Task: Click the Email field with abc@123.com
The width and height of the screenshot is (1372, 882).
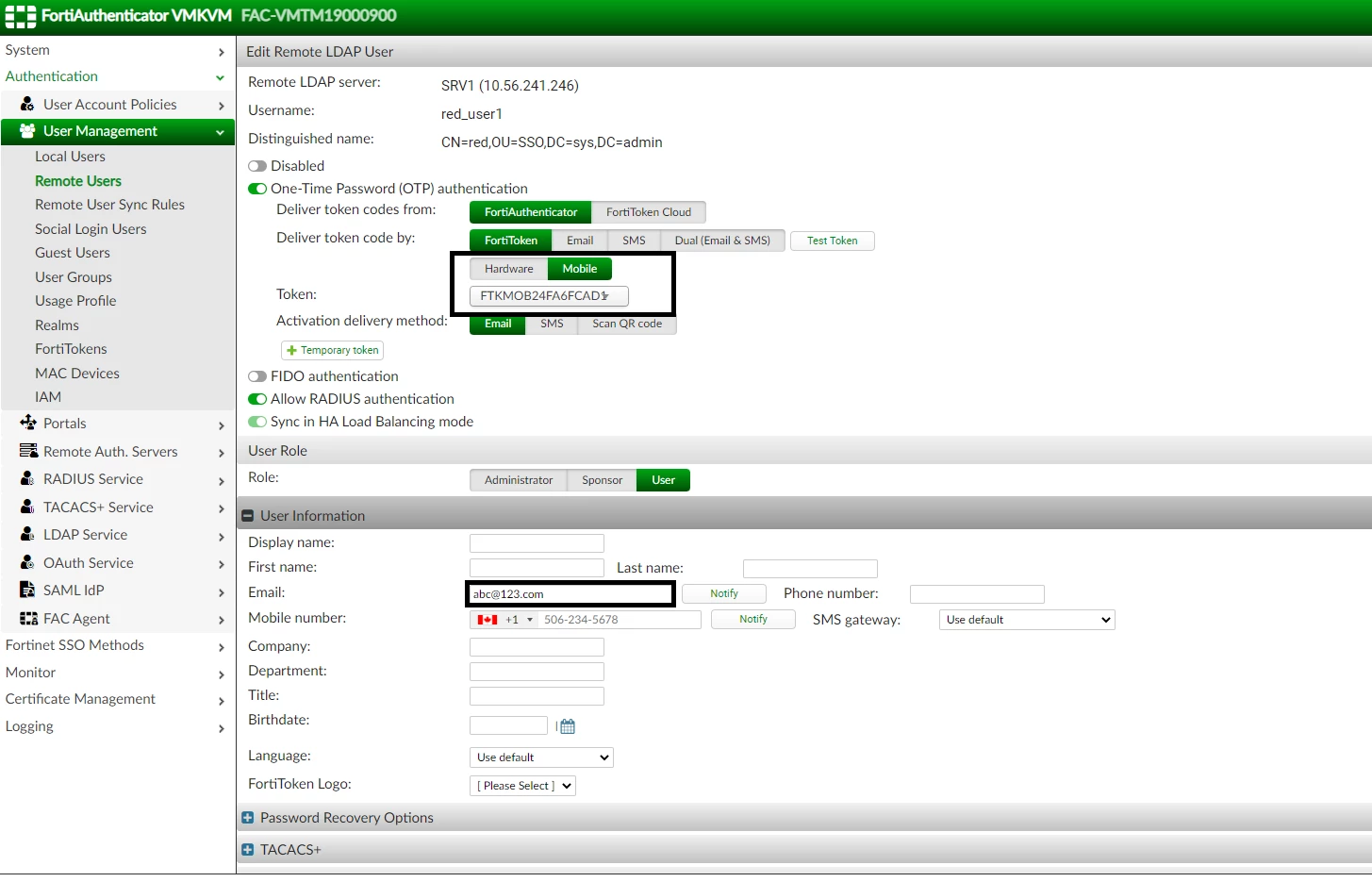Action: pos(570,594)
